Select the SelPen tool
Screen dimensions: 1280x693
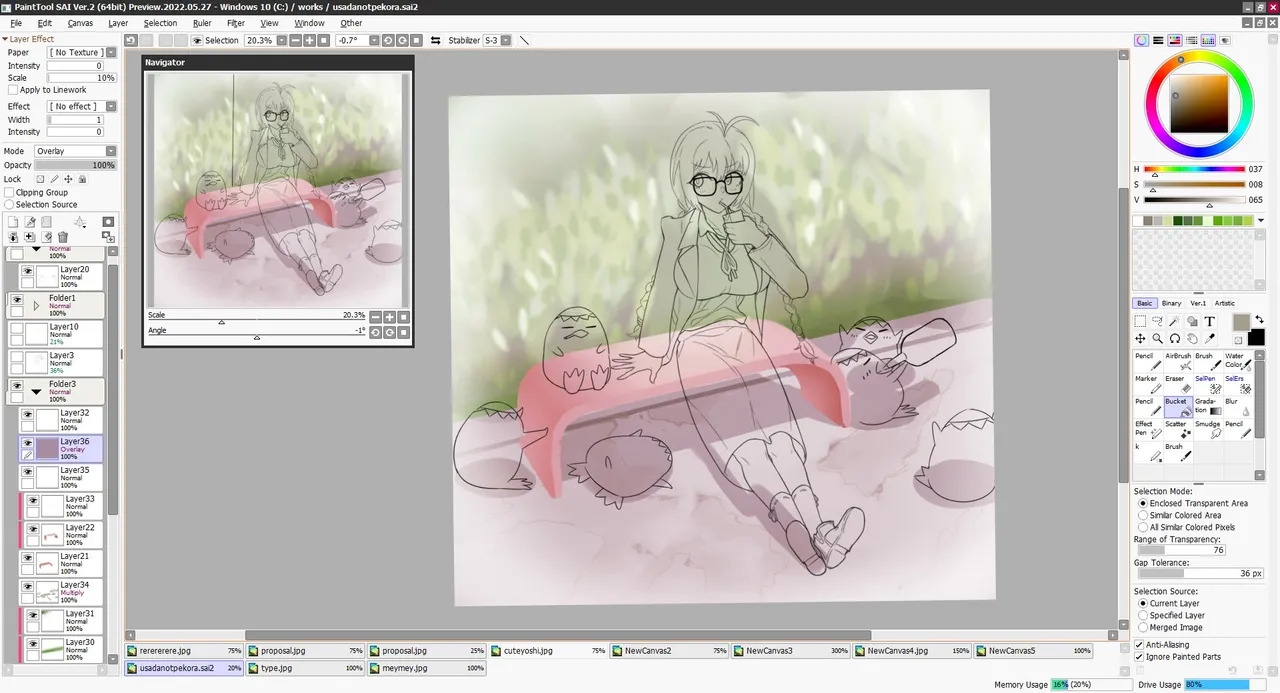click(x=1207, y=384)
